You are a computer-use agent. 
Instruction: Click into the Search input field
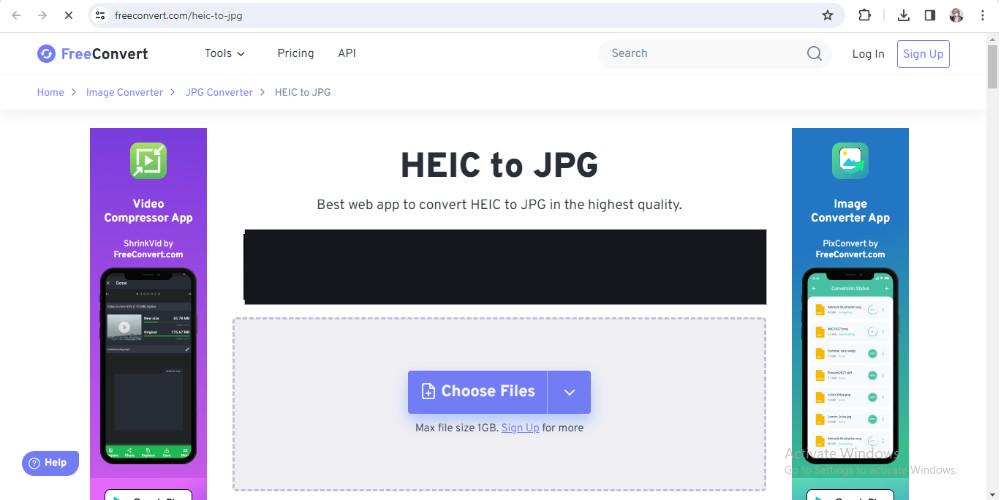[x=700, y=54]
